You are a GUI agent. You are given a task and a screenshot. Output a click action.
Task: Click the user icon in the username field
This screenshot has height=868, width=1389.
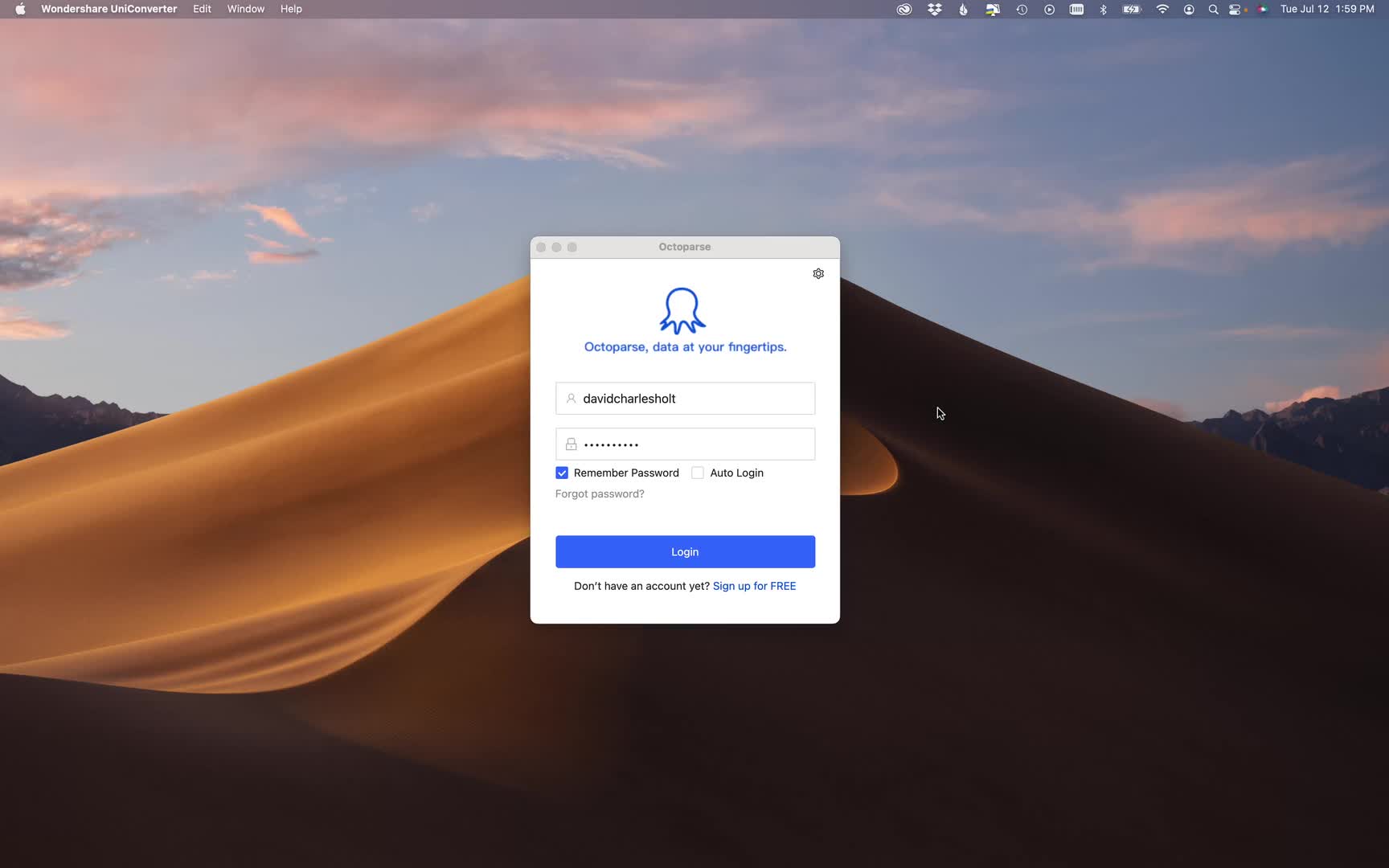(x=571, y=399)
